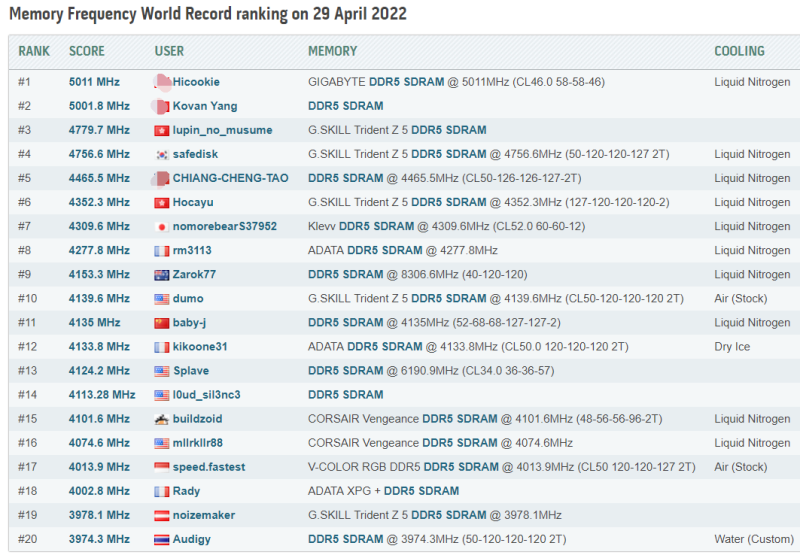Screen dimensions: 800x555
Task: Click DDR5 SDRAM link in kikoone31 row
Action: pos(385,346)
